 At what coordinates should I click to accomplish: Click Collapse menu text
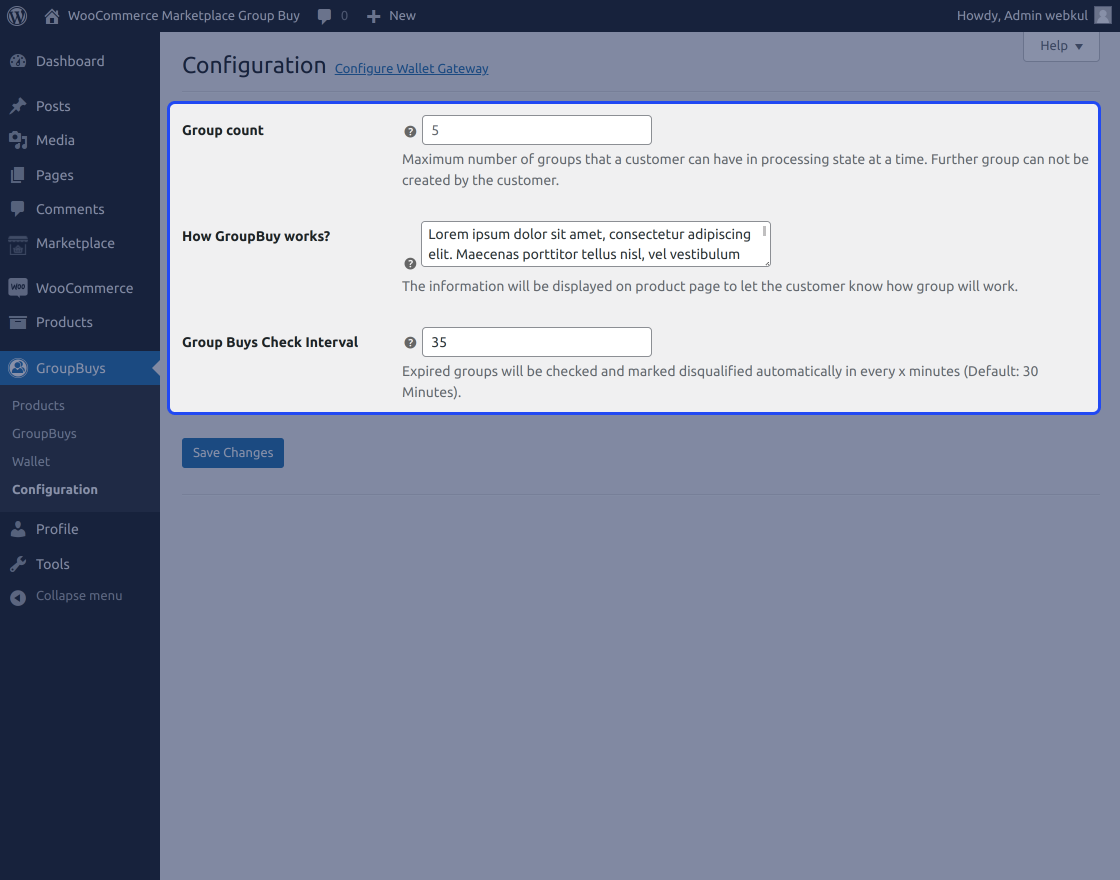coord(79,596)
